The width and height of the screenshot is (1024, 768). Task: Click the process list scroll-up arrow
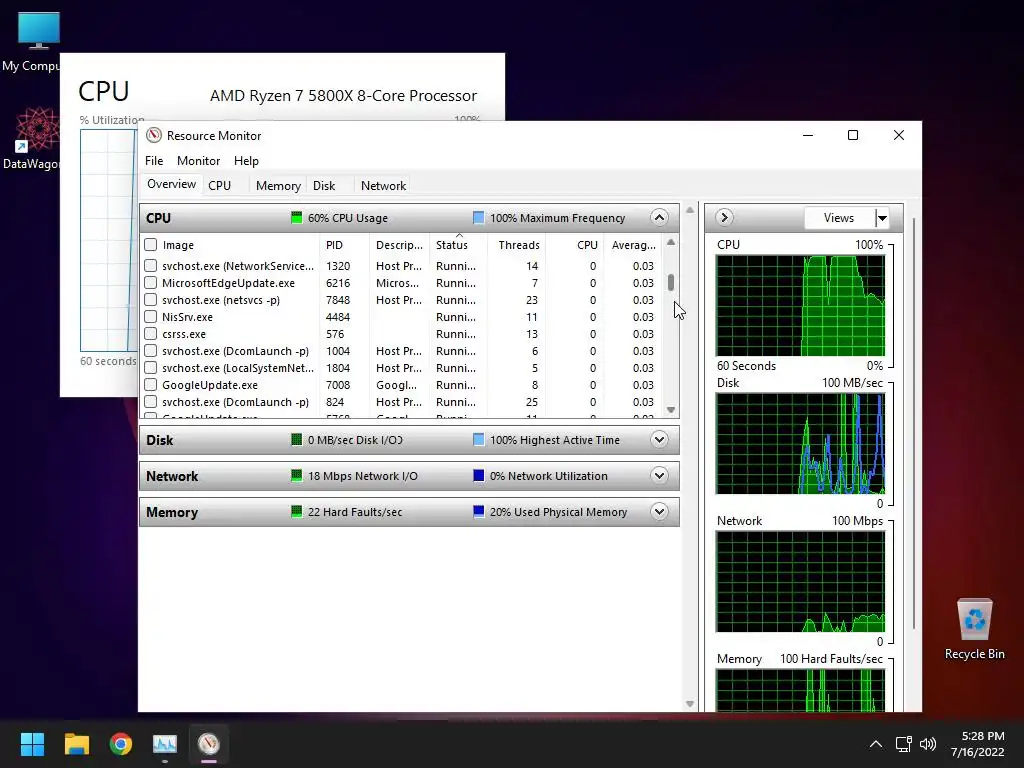click(671, 243)
